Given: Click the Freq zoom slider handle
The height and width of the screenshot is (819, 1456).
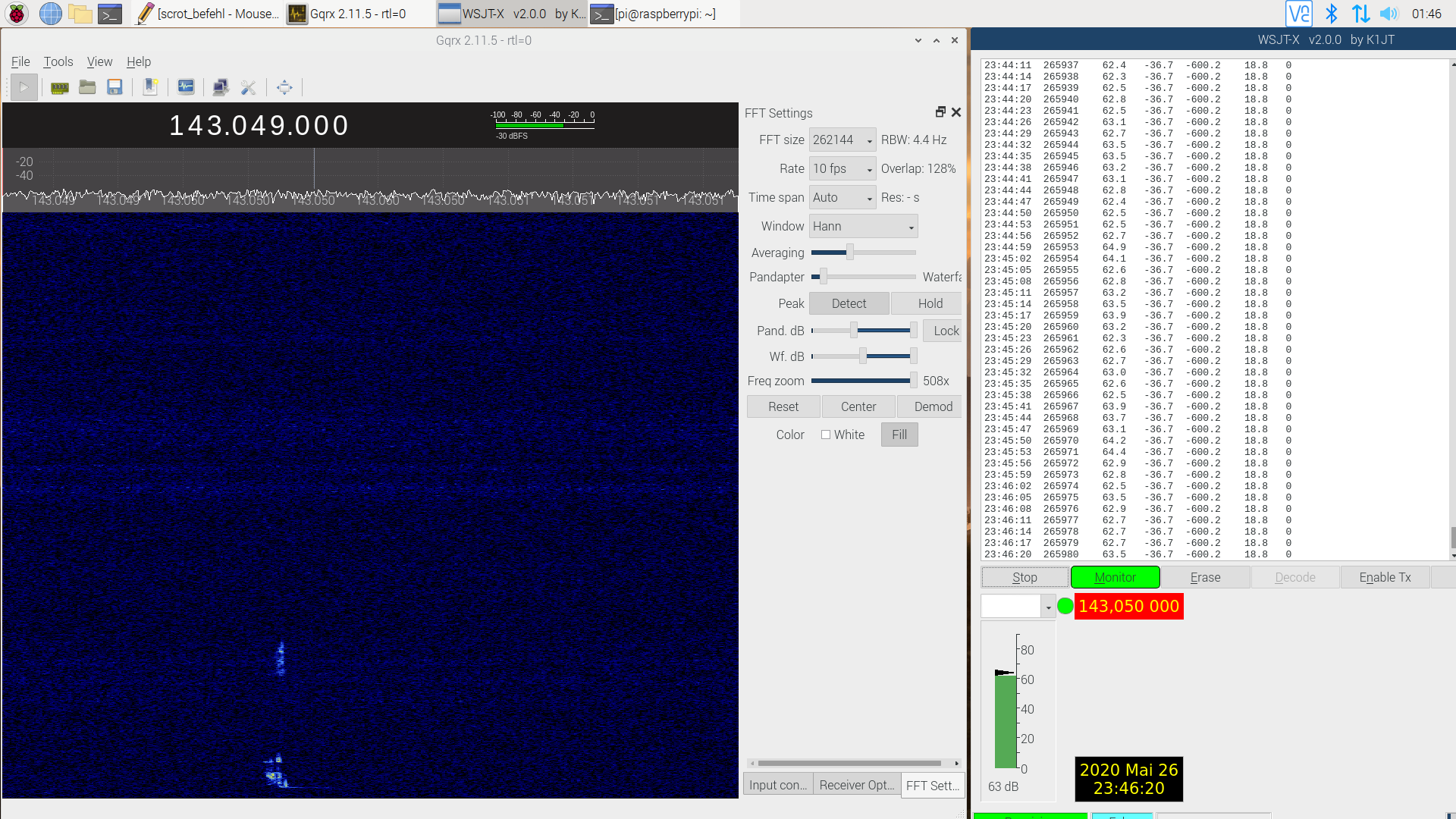Looking at the screenshot, I should pos(913,380).
